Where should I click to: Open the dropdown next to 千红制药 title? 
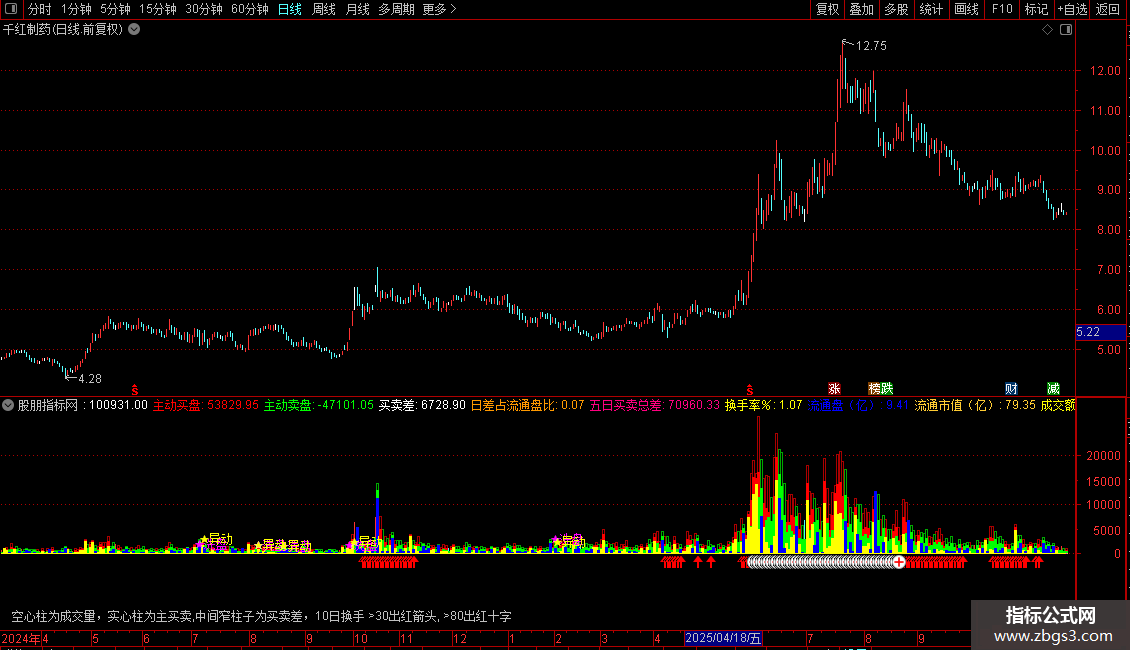[134, 30]
